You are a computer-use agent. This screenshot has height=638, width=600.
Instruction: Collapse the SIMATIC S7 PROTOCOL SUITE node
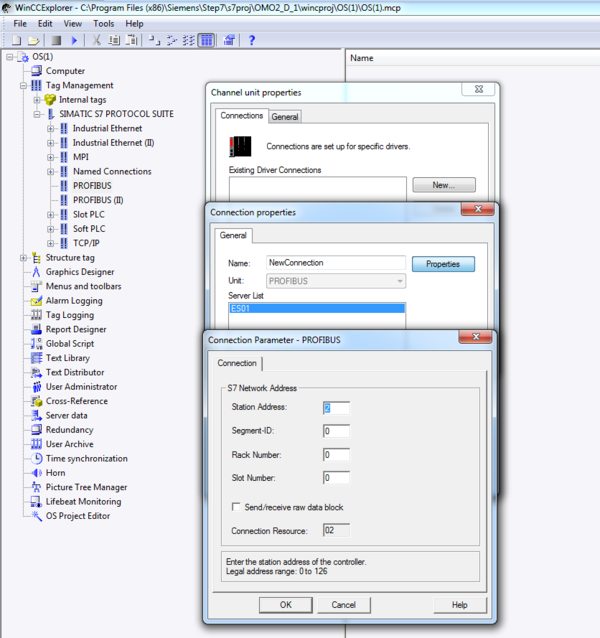(37, 115)
